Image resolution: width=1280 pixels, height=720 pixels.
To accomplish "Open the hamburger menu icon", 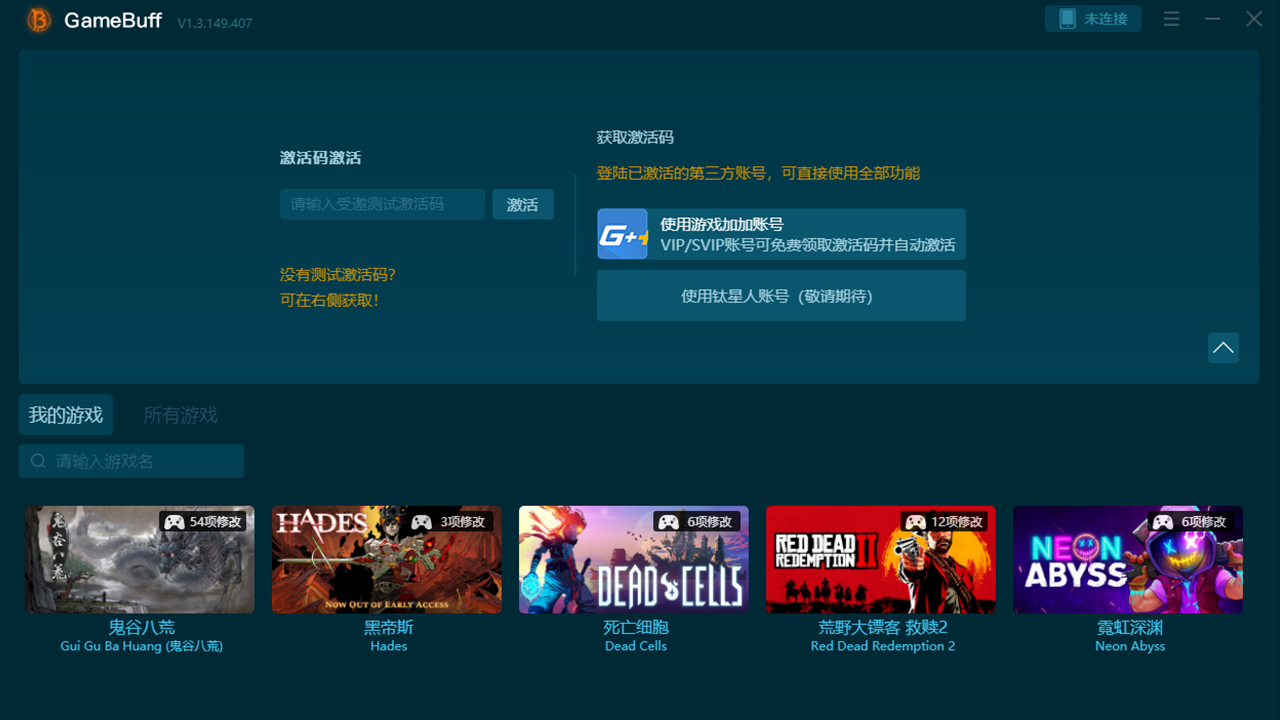I will [1171, 19].
